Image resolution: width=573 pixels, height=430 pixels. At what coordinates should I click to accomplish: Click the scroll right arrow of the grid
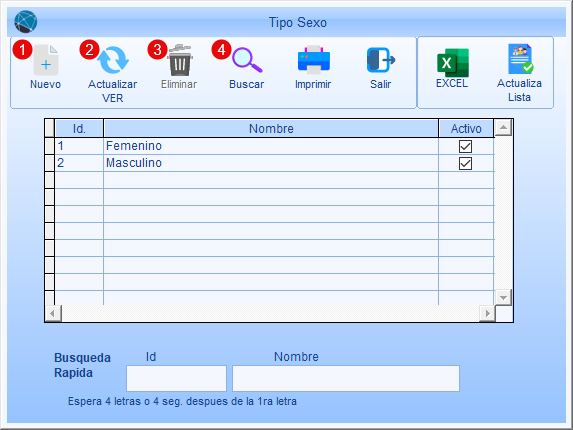pos(487,313)
